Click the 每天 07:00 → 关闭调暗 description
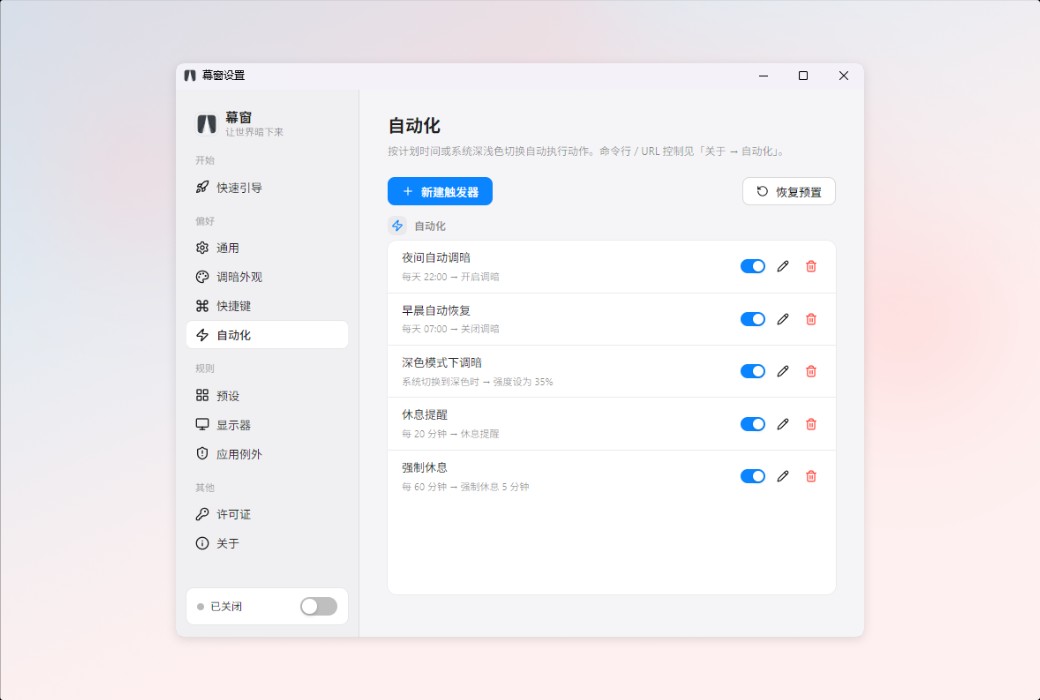The height and width of the screenshot is (700, 1040). click(x=450, y=329)
